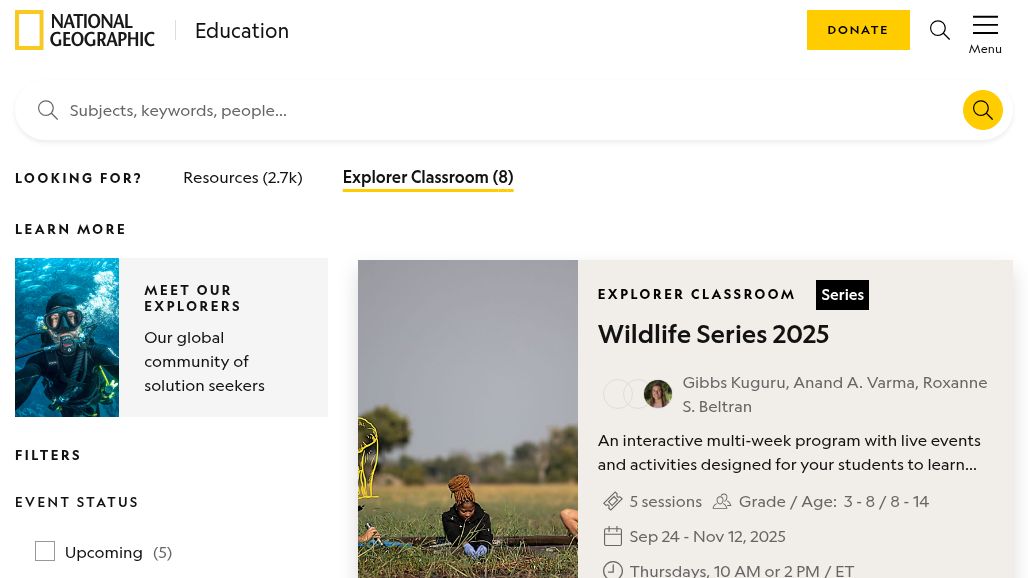The image size is (1028, 578).
Task: Click the sessions ticket icon on the event card
Action: click(x=613, y=501)
